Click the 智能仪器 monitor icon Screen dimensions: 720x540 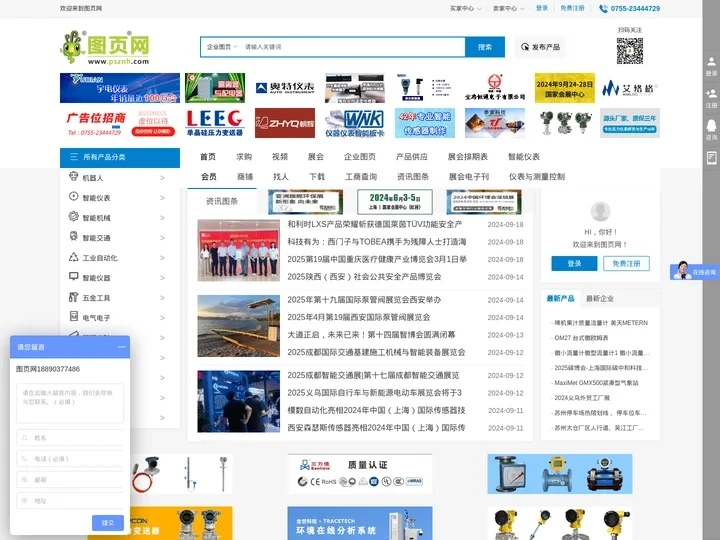(73, 276)
